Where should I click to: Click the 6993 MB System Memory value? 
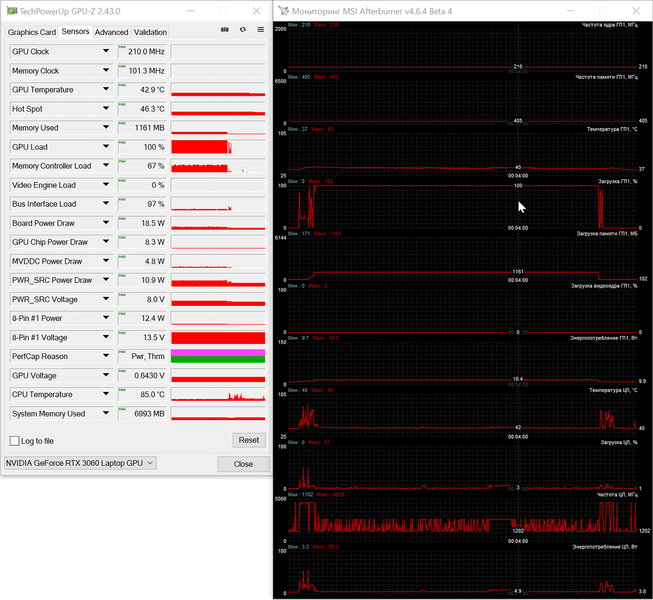142,413
